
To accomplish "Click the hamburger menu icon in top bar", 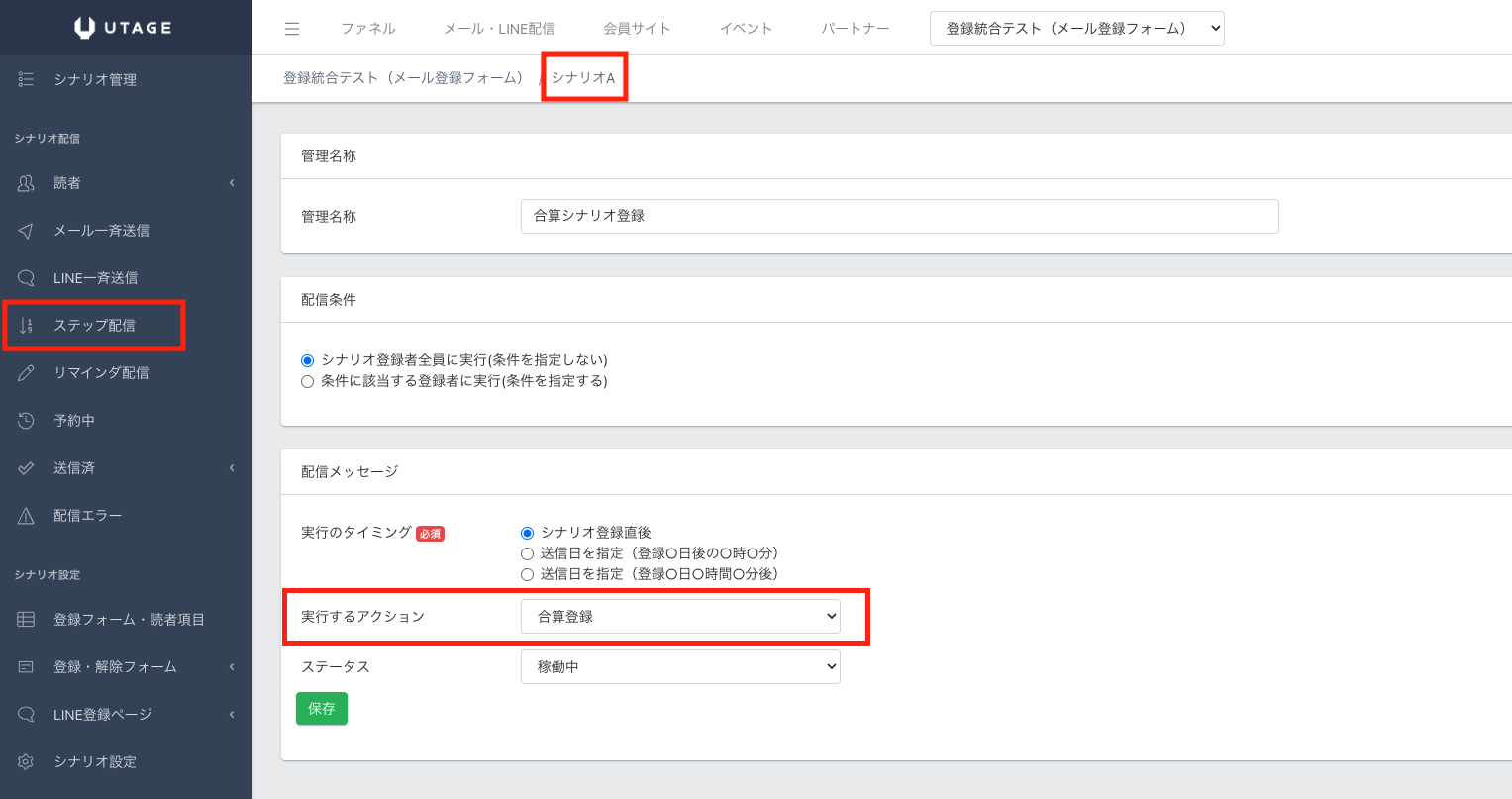I will (292, 29).
